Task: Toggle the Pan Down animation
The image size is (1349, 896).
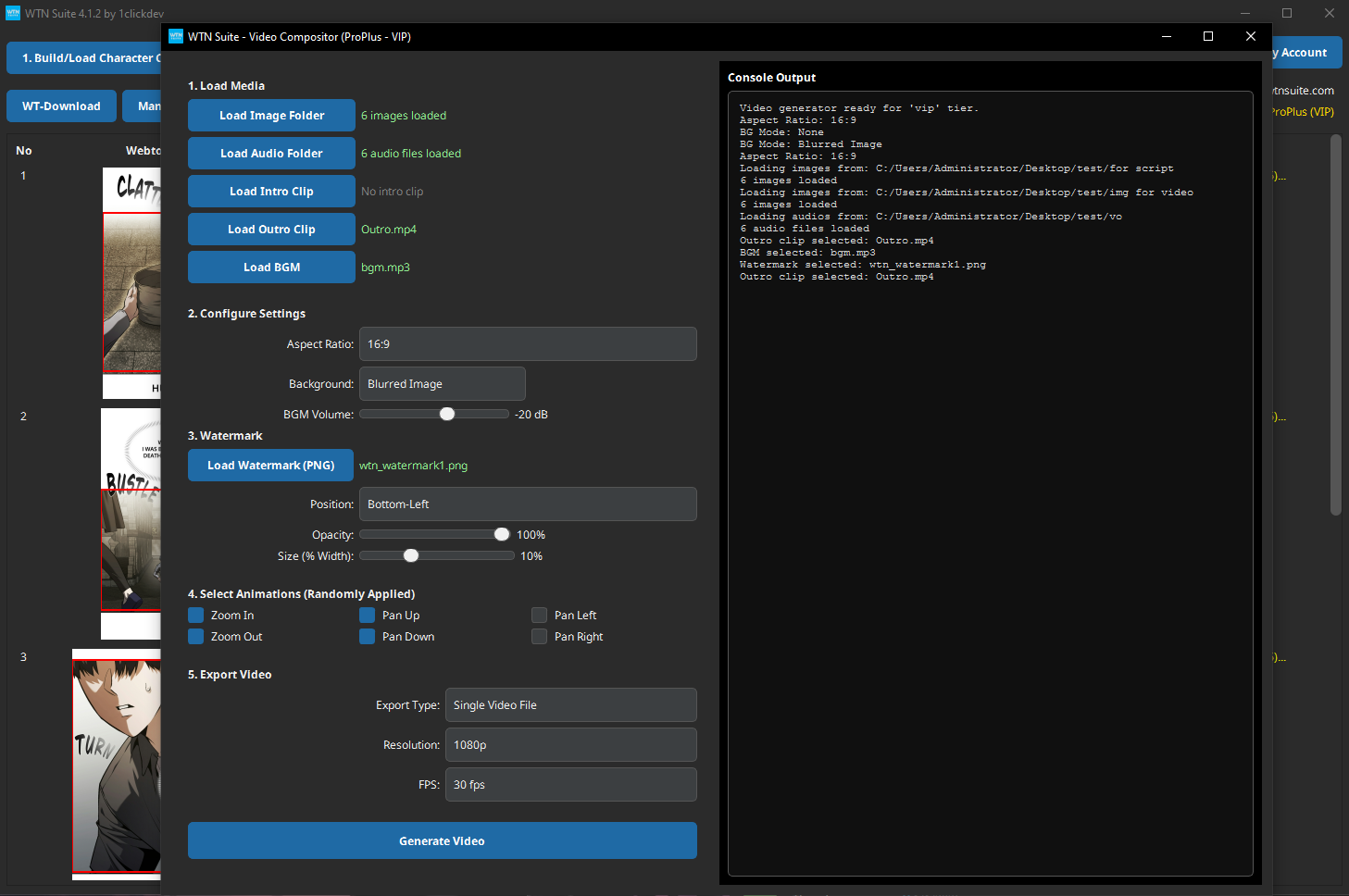Action: (367, 636)
